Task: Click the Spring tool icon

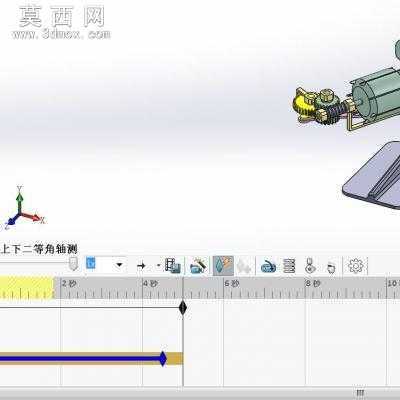Action: click(289, 266)
